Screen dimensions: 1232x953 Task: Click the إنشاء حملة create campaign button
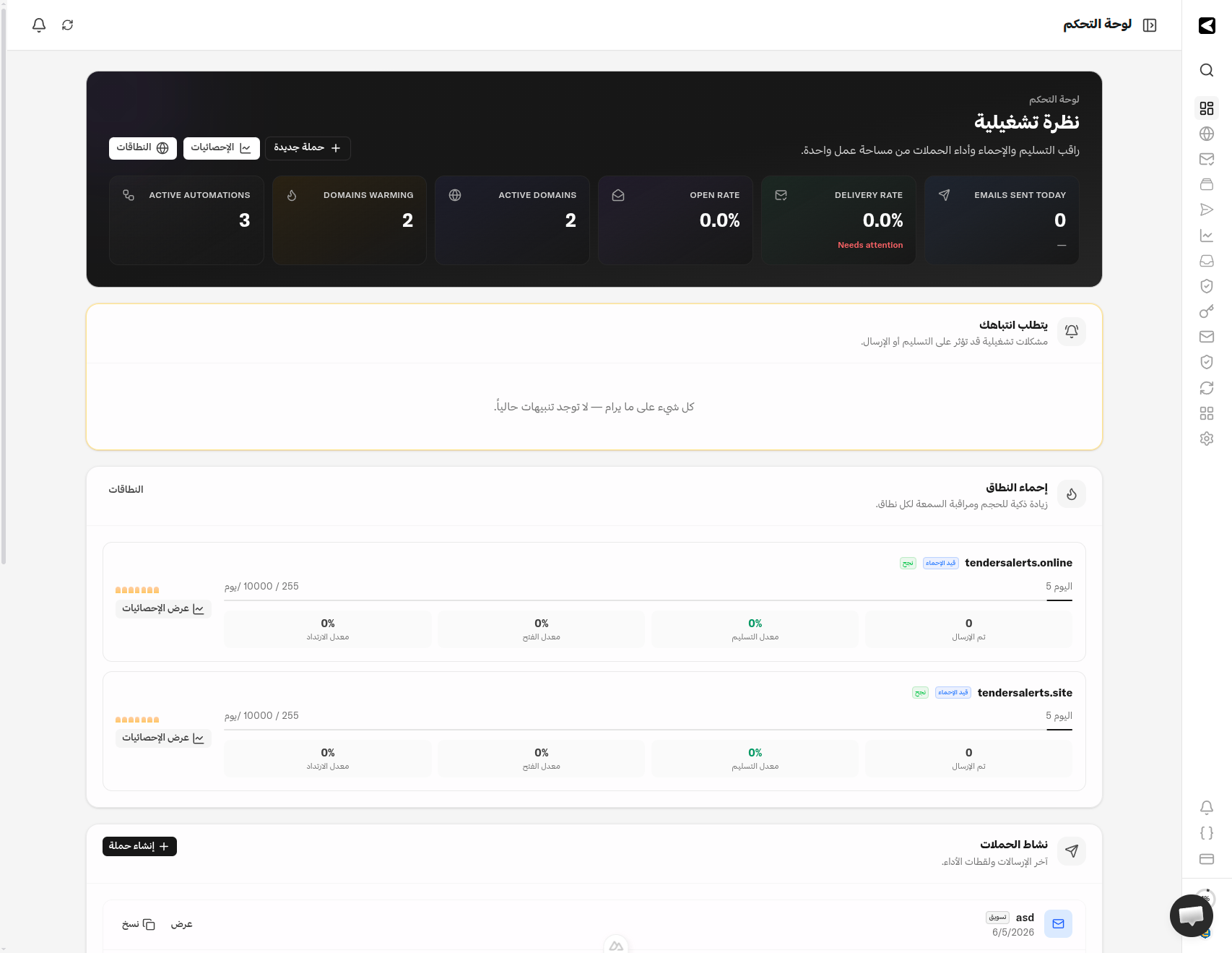(139, 846)
